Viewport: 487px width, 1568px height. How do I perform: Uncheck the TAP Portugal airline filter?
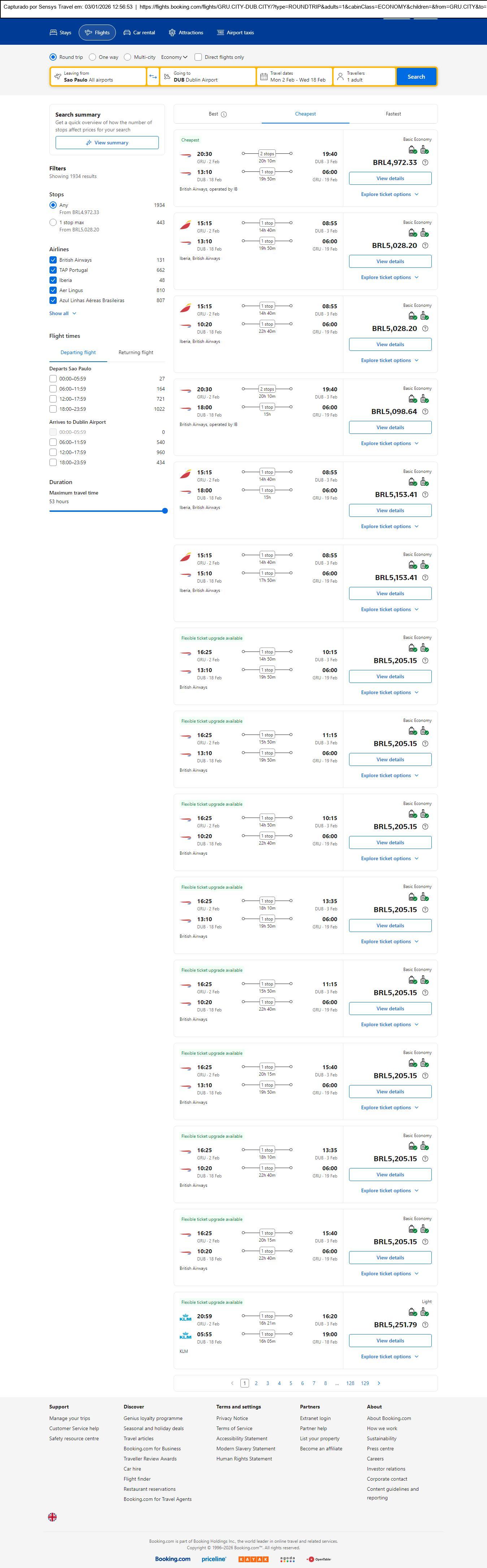pyautogui.click(x=53, y=270)
